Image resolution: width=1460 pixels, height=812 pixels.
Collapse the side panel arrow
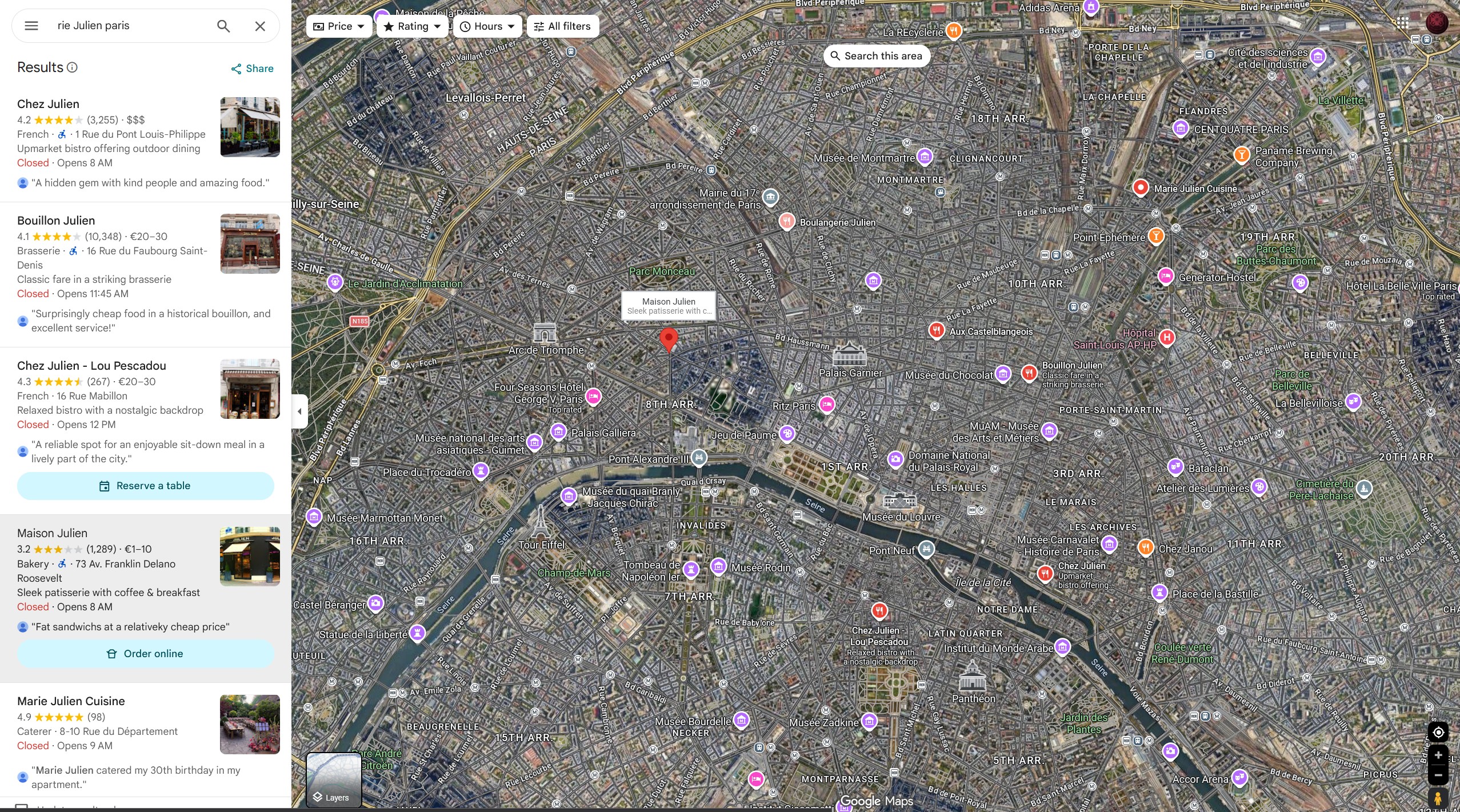(299, 411)
